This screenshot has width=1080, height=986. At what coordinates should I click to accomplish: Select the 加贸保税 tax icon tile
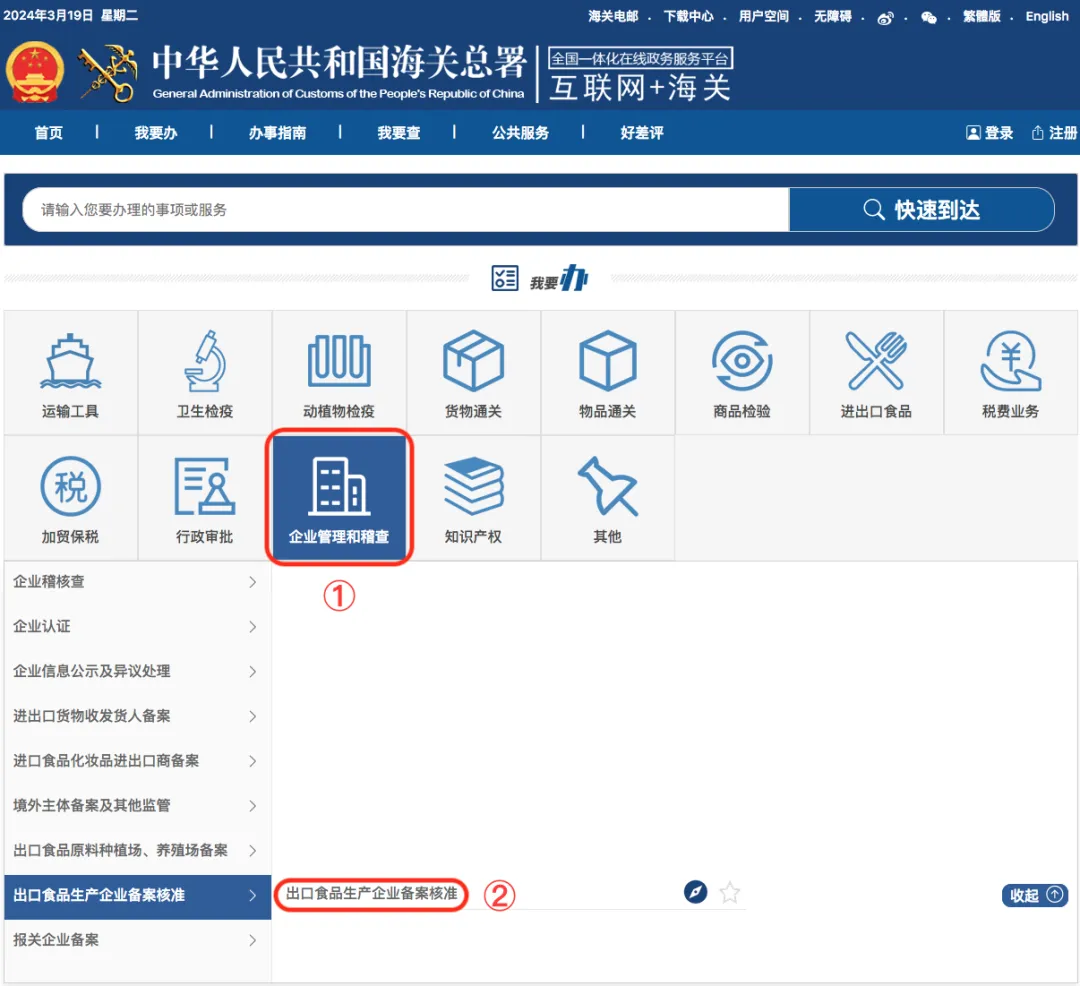(70, 498)
